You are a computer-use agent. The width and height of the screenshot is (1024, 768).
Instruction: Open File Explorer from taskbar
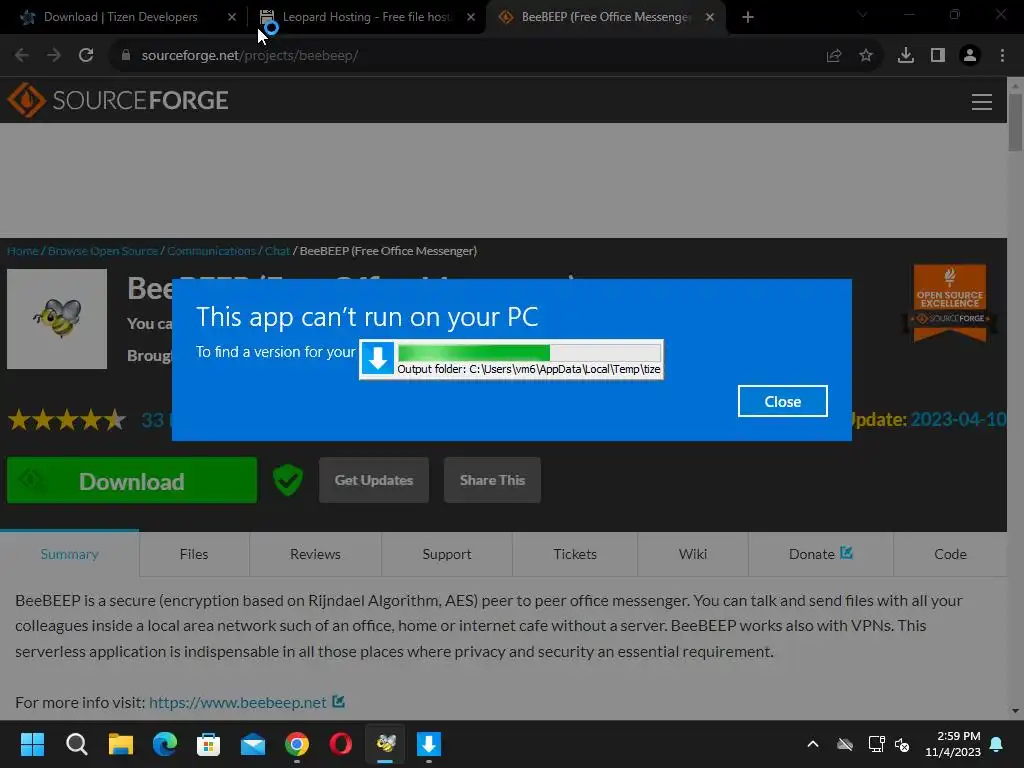pos(121,744)
